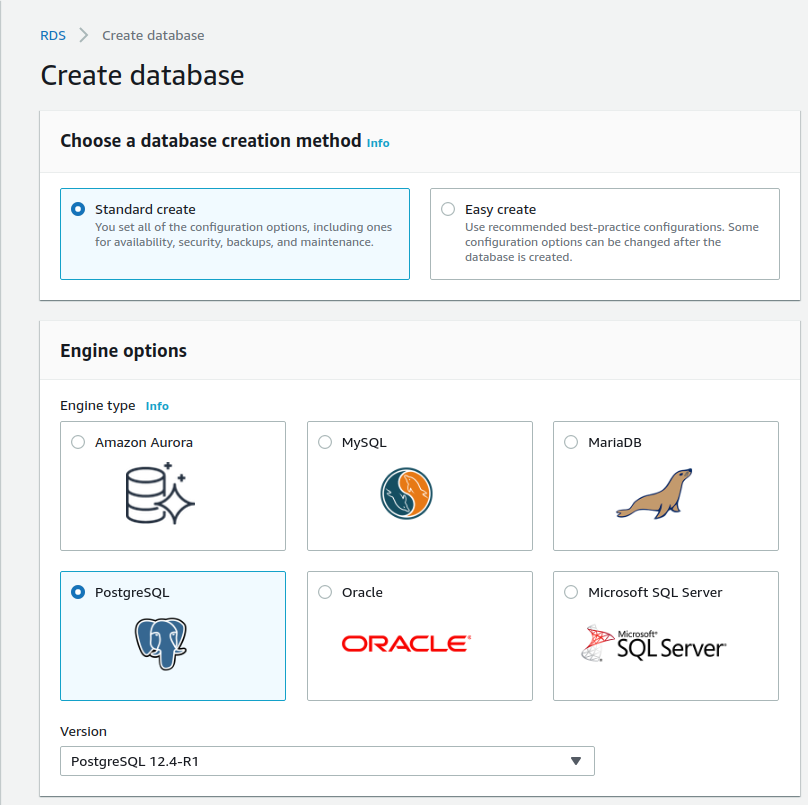The width and height of the screenshot is (808, 805).
Task: Click the Microsoft SQL Server logo
Action: pyautogui.click(x=653, y=644)
